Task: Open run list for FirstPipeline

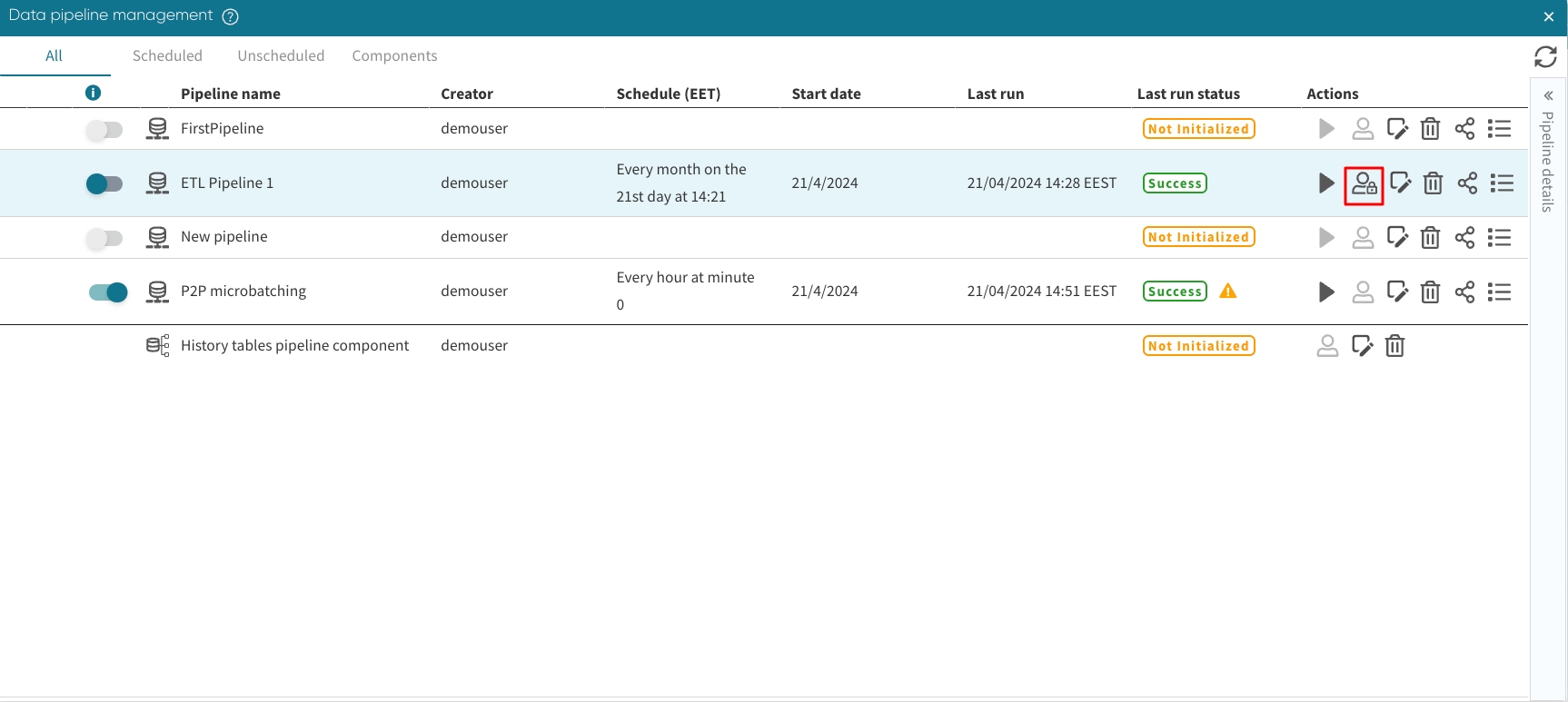Action: (1499, 129)
